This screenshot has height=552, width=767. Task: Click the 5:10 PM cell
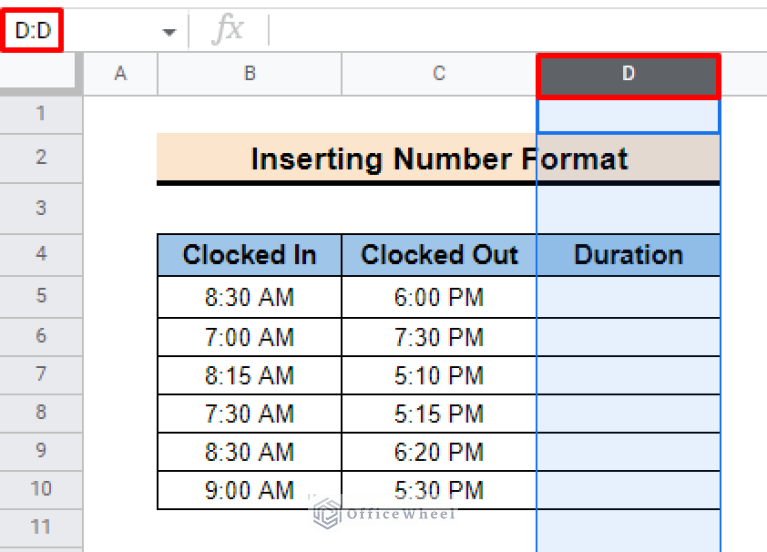pos(439,375)
